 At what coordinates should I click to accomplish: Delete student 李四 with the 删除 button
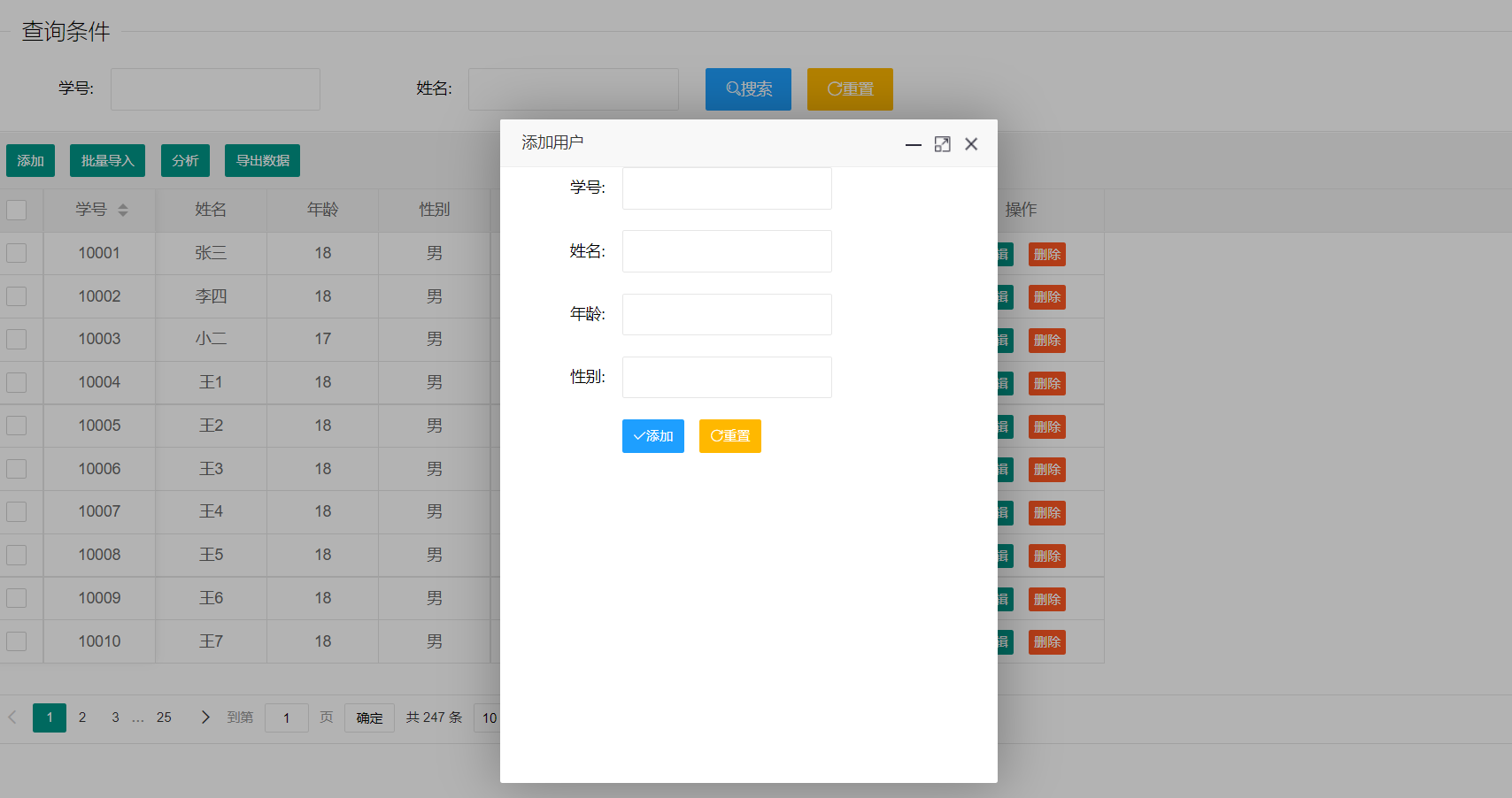pyautogui.click(x=1046, y=296)
